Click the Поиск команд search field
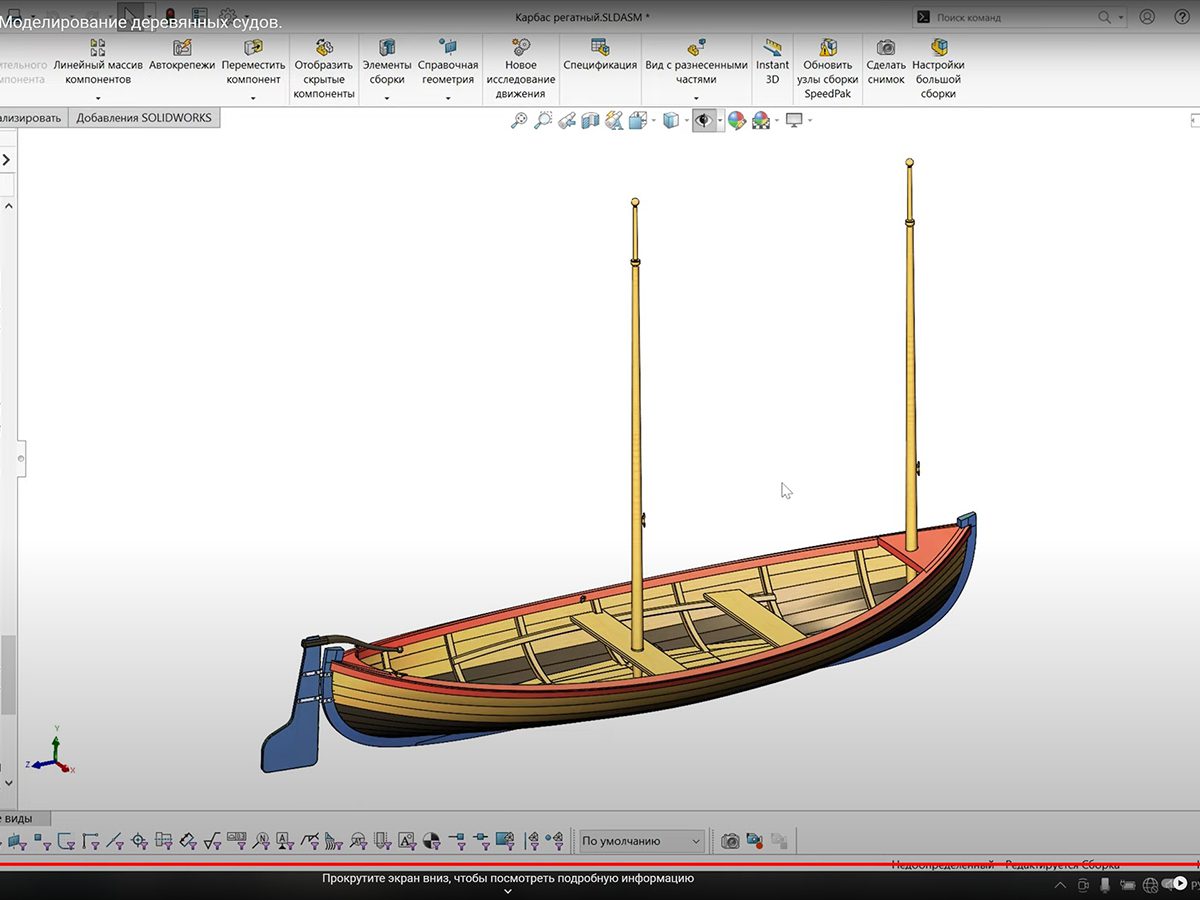This screenshot has width=1200, height=900. (x=1012, y=17)
